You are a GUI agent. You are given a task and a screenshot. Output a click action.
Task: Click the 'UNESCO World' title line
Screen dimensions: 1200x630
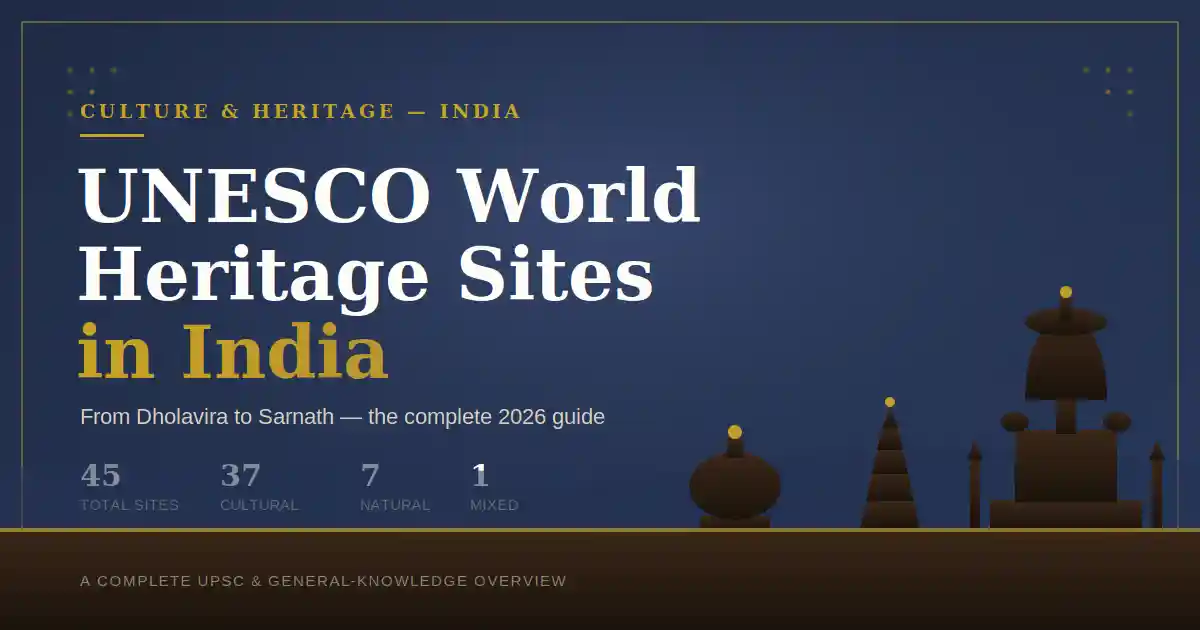(x=389, y=195)
